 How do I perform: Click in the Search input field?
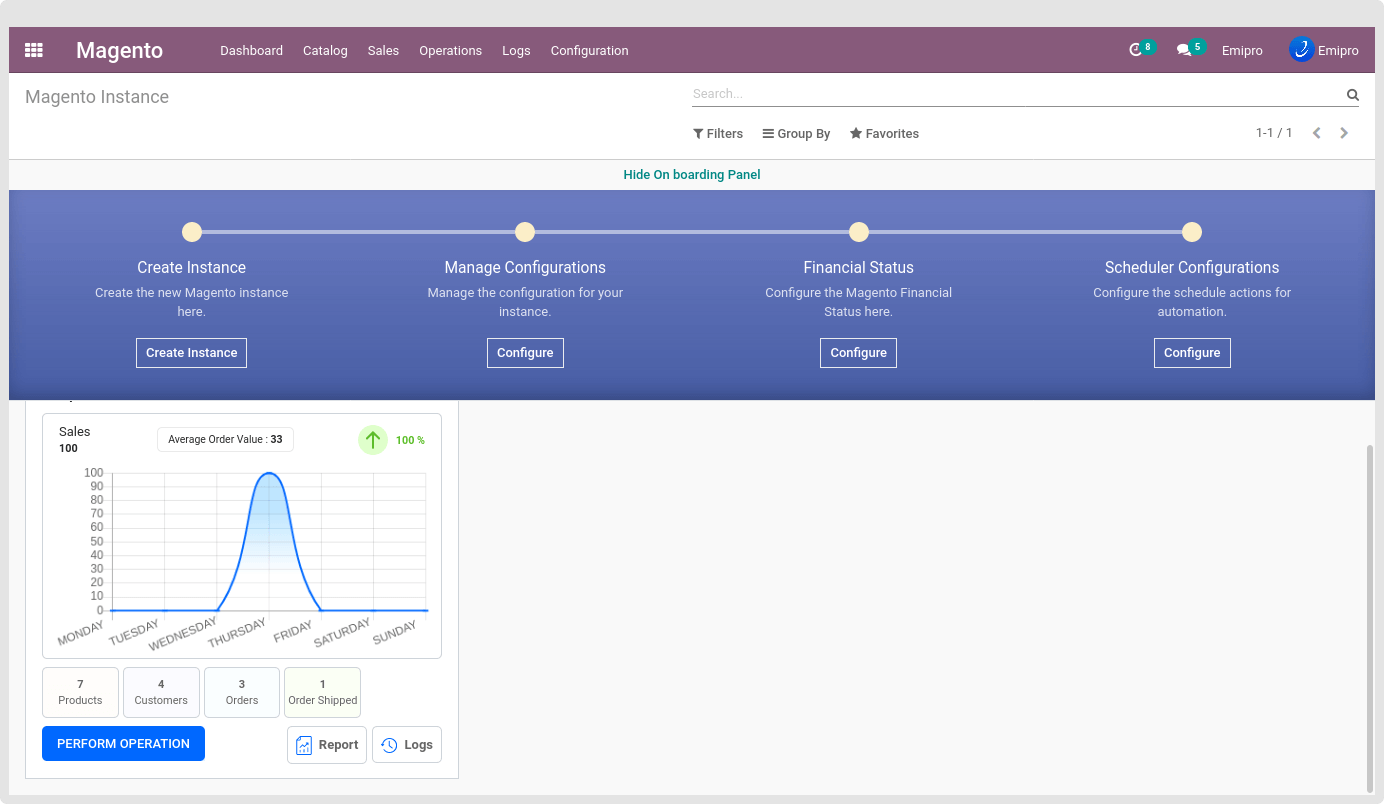(1015, 94)
